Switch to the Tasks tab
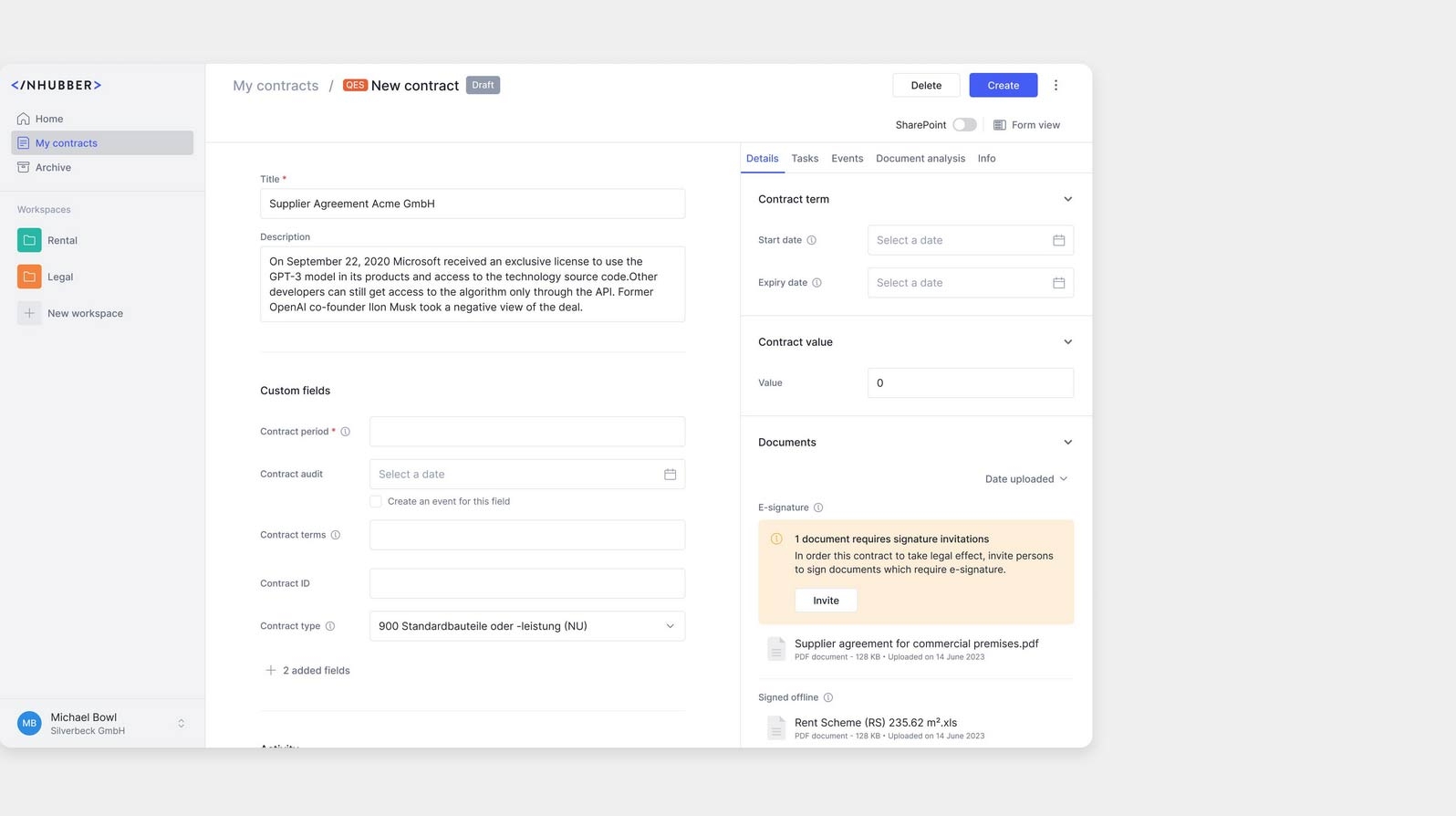Screen dimensions: 1456x816 coord(805,158)
